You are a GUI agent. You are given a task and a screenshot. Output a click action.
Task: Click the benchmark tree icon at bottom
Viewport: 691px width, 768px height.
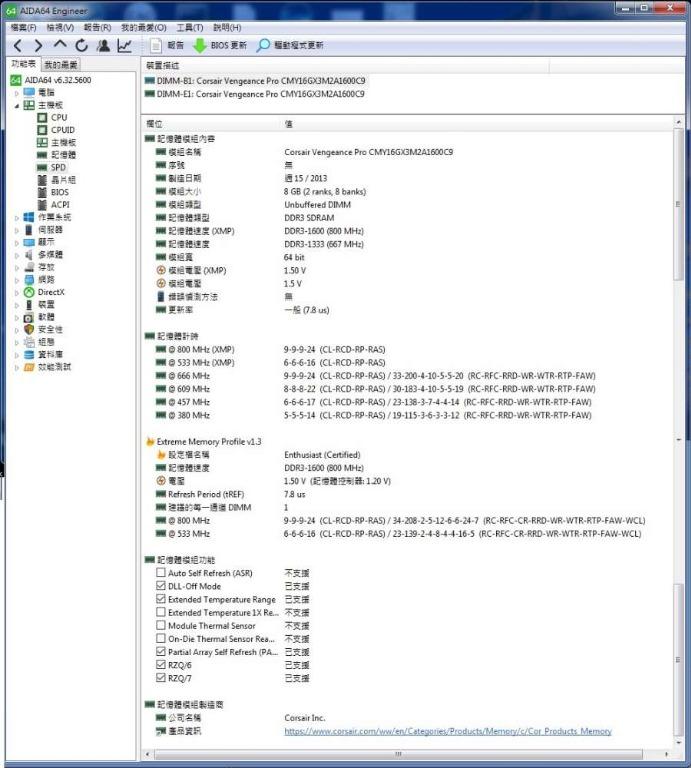coord(29,367)
